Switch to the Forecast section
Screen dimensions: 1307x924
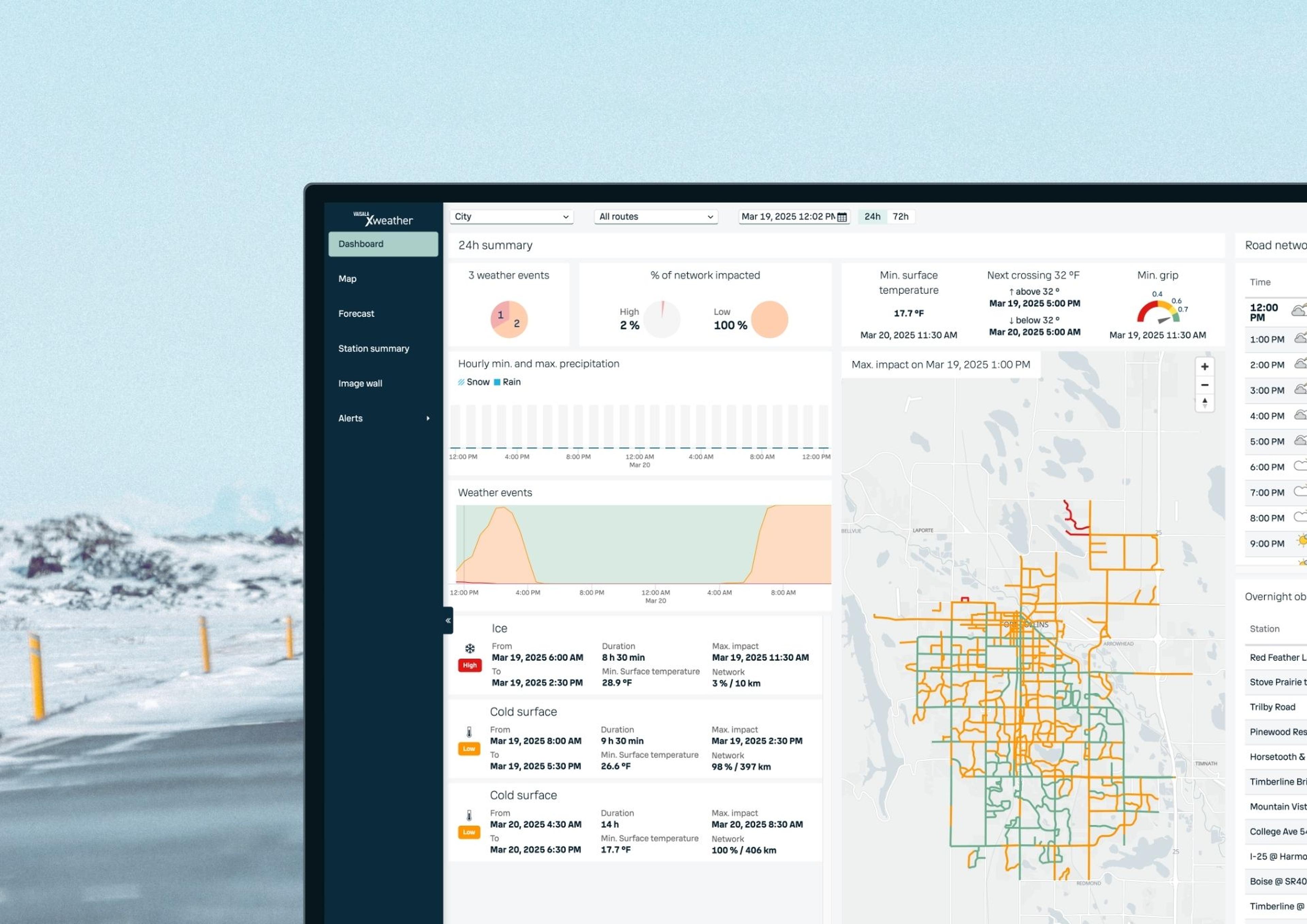356,313
